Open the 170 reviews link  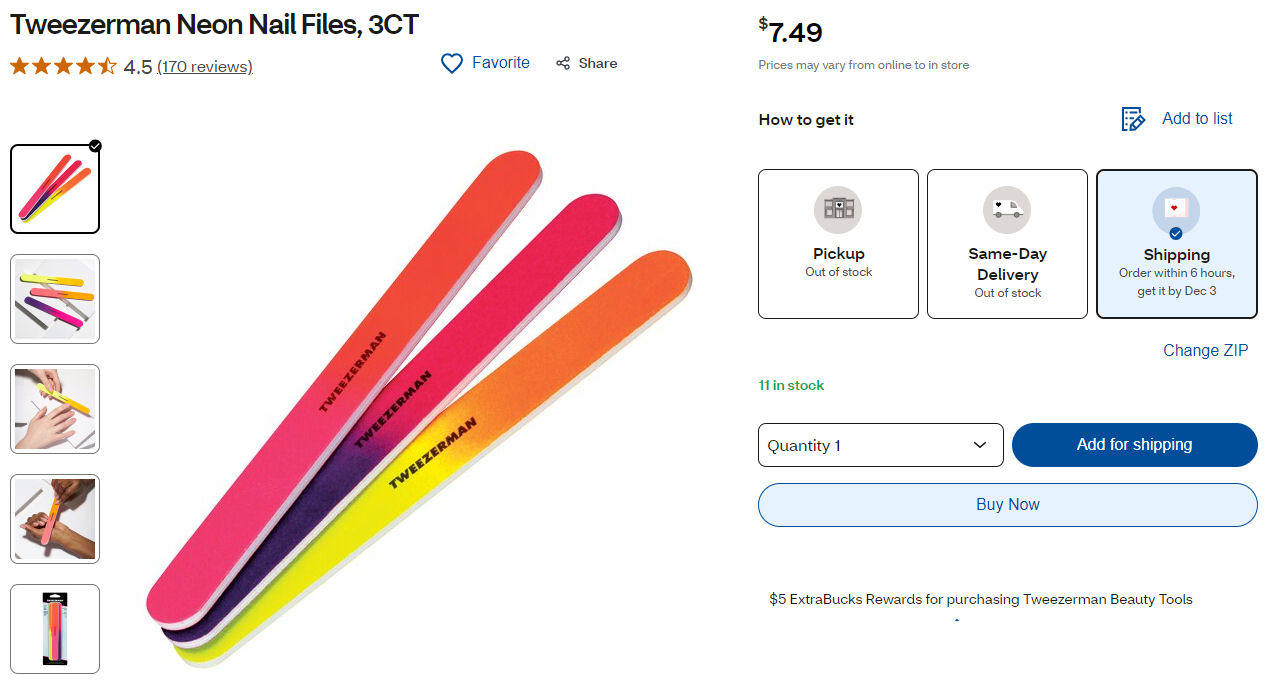pyautogui.click(x=205, y=67)
